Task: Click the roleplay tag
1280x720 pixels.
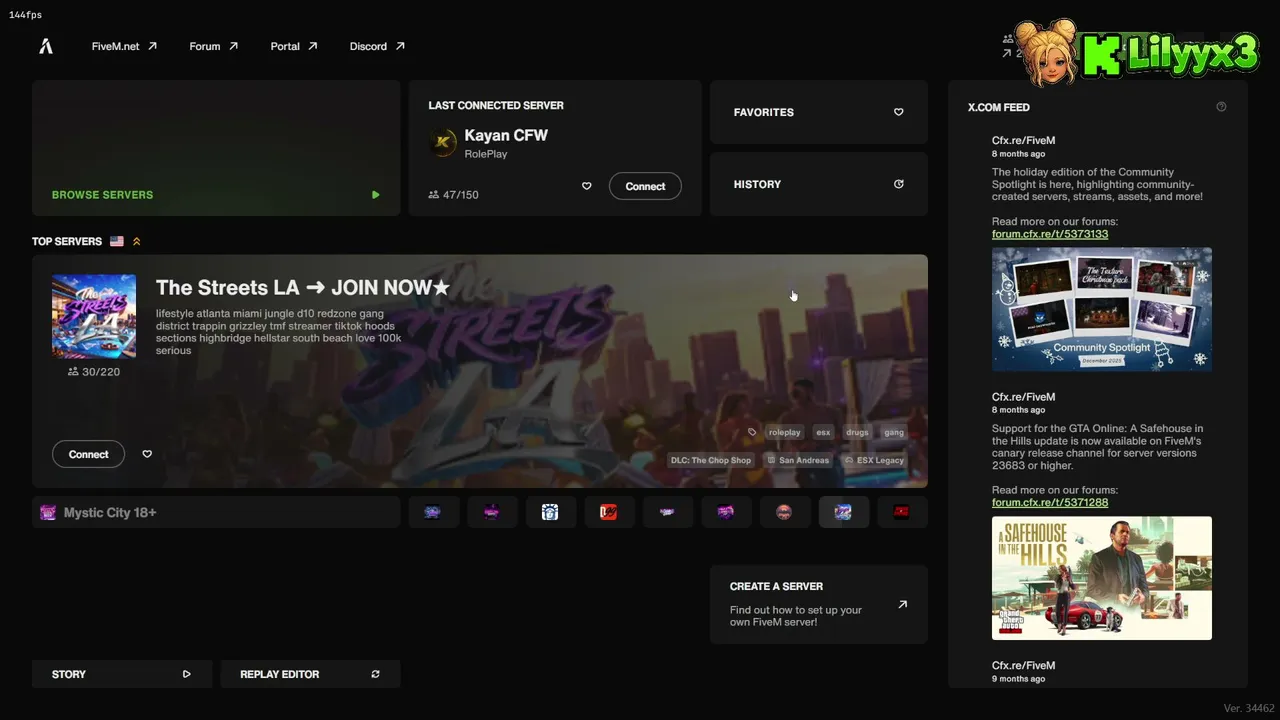Action: tap(785, 432)
